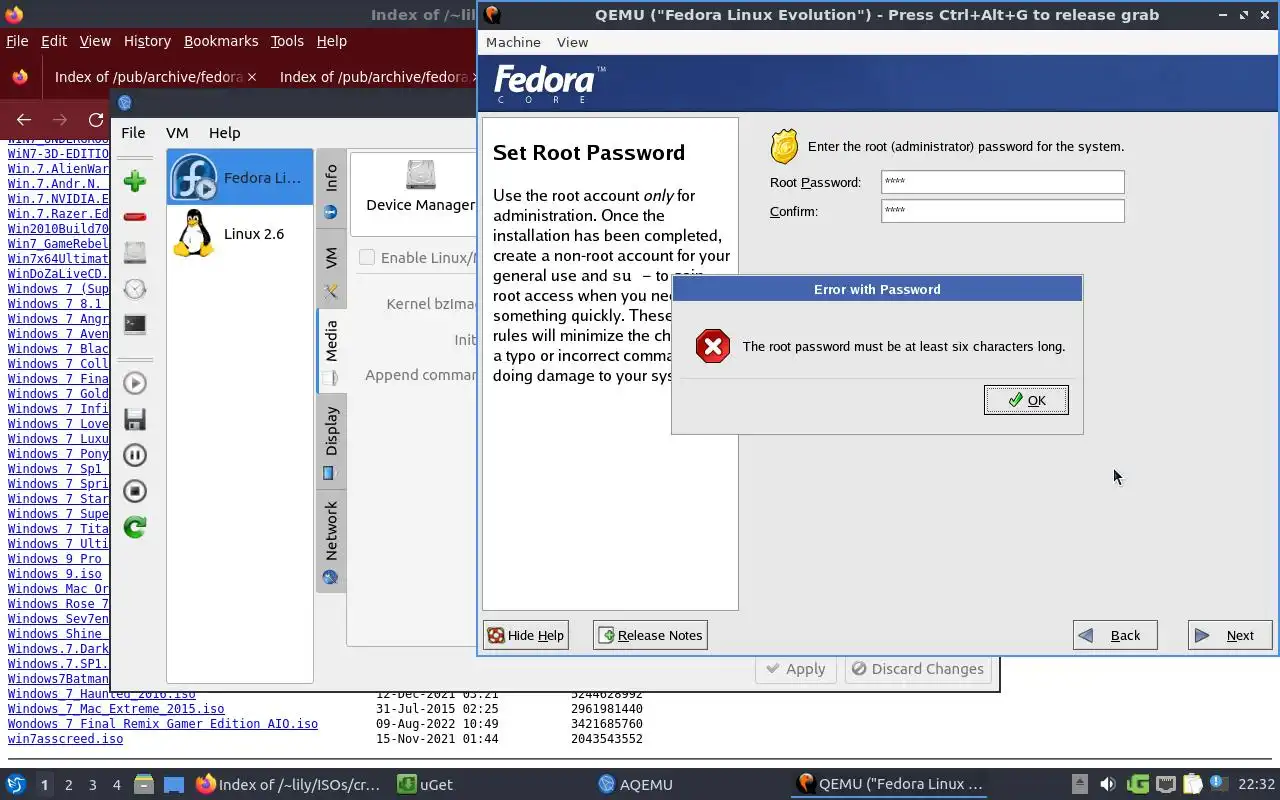
Task: Switch to workspace 3 in taskbar pager
Action: 92,785
